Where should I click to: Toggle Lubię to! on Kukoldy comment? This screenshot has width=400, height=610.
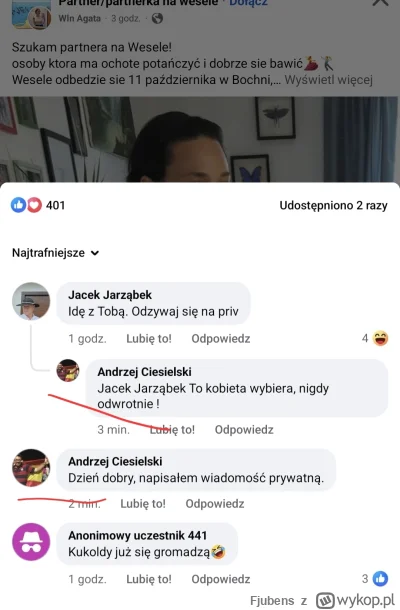click(149, 579)
